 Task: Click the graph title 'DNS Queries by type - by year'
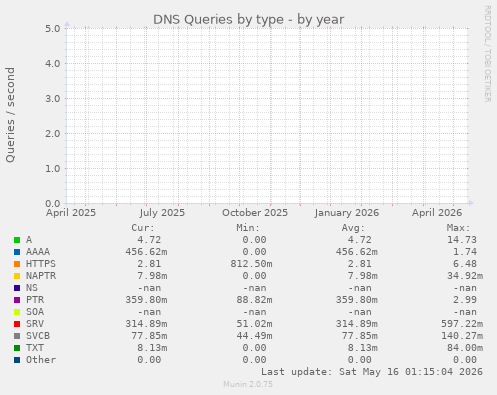[x=248, y=19]
